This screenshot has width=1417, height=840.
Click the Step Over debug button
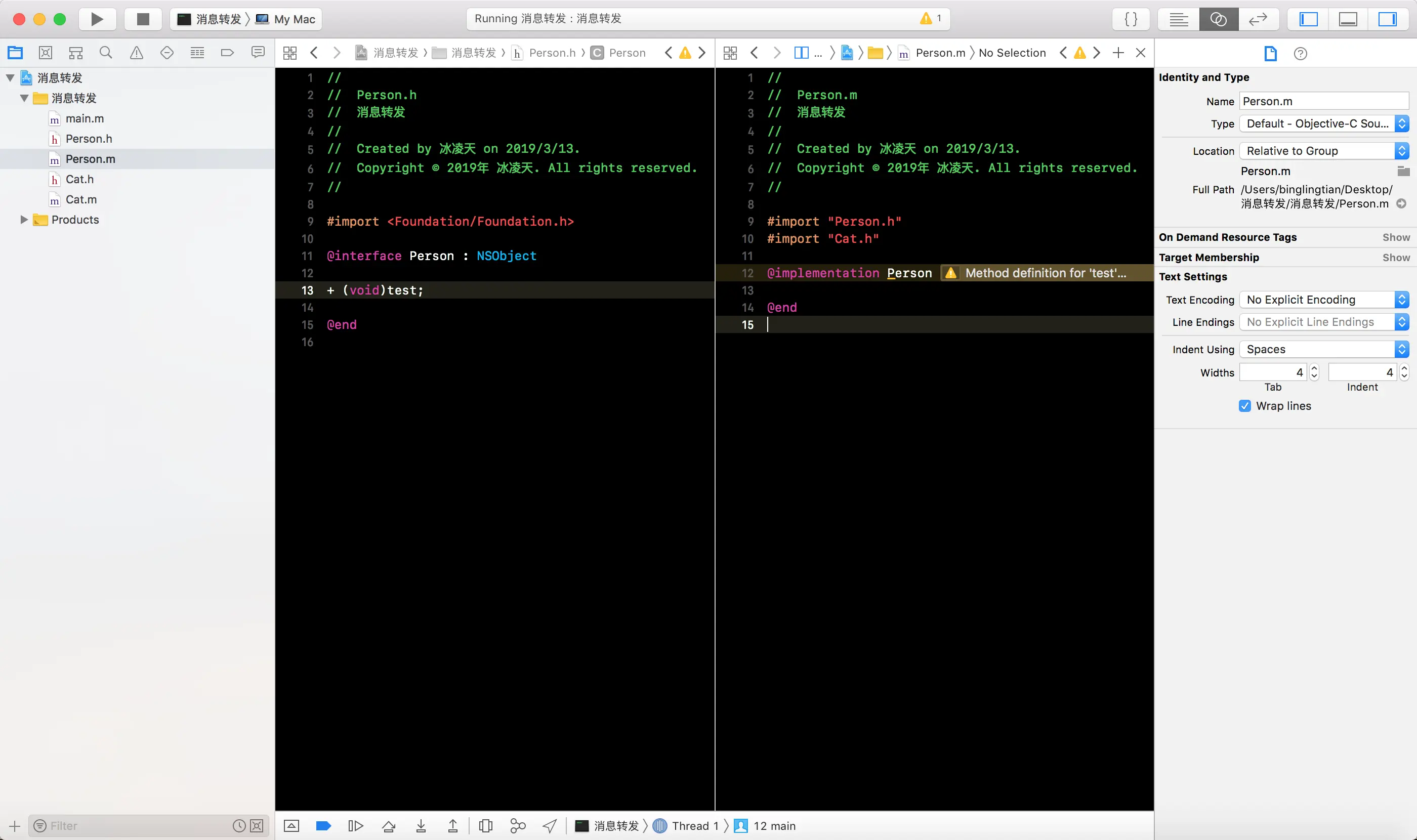388,826
